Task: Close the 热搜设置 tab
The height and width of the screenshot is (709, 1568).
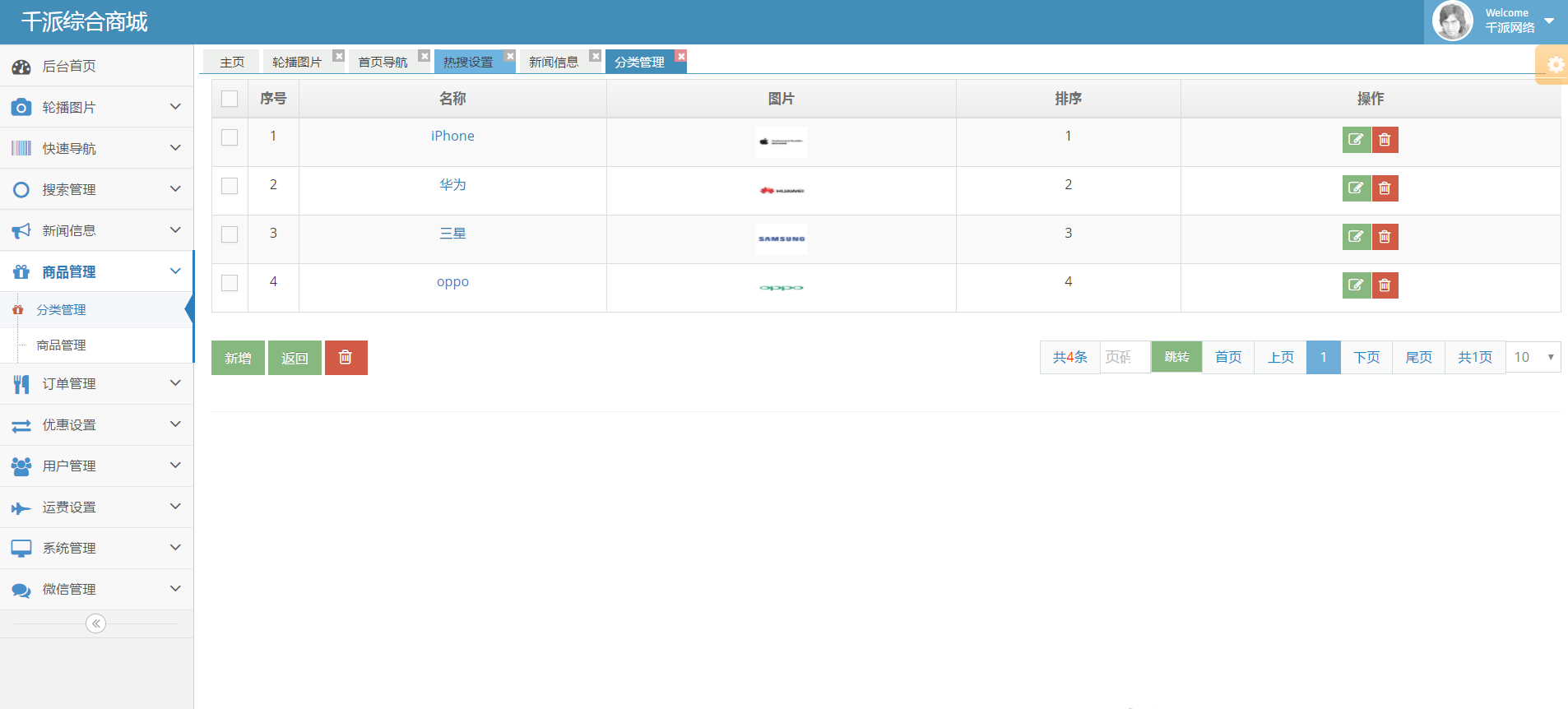Action: tap(510, 56)
